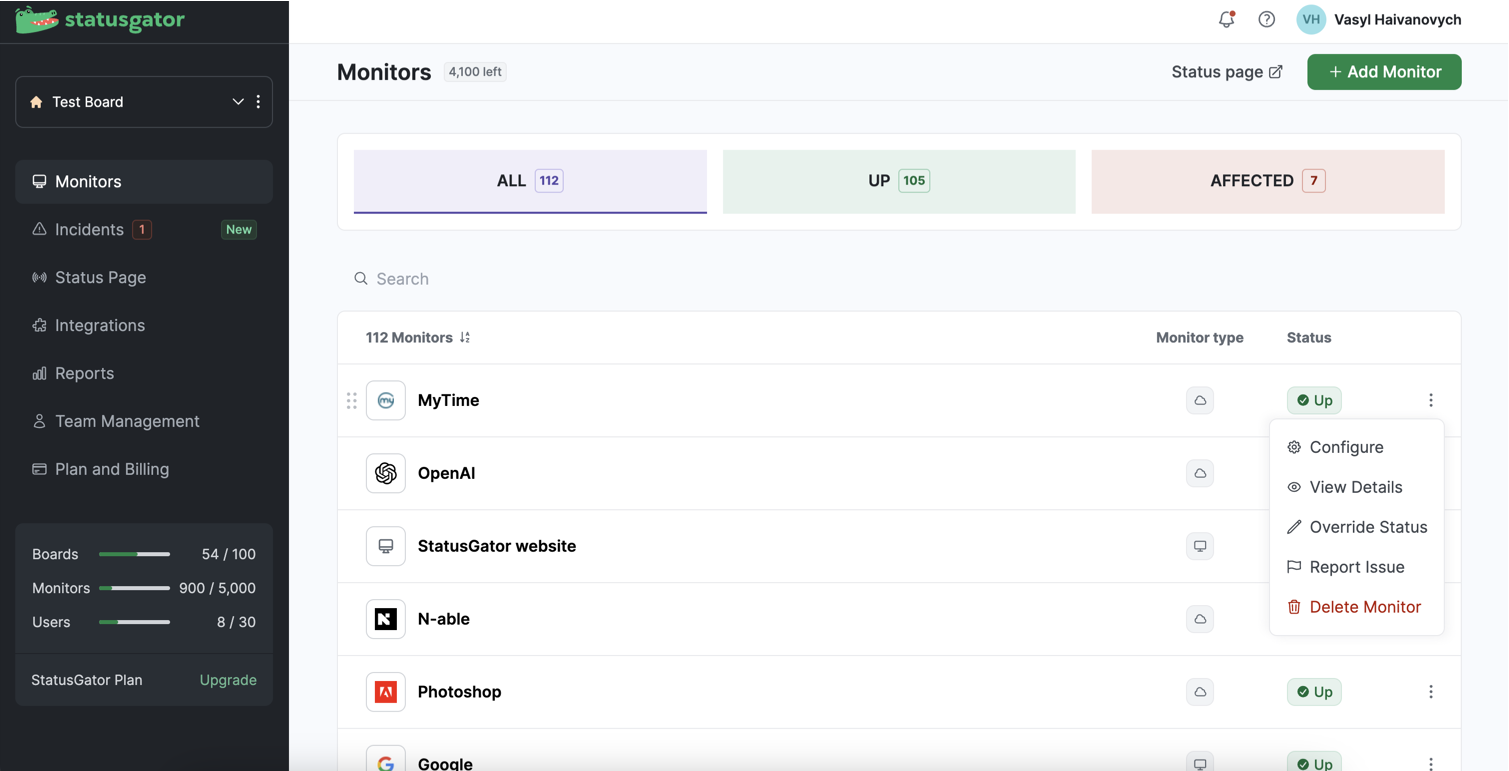Open Test Board kebab options menu

258,102
